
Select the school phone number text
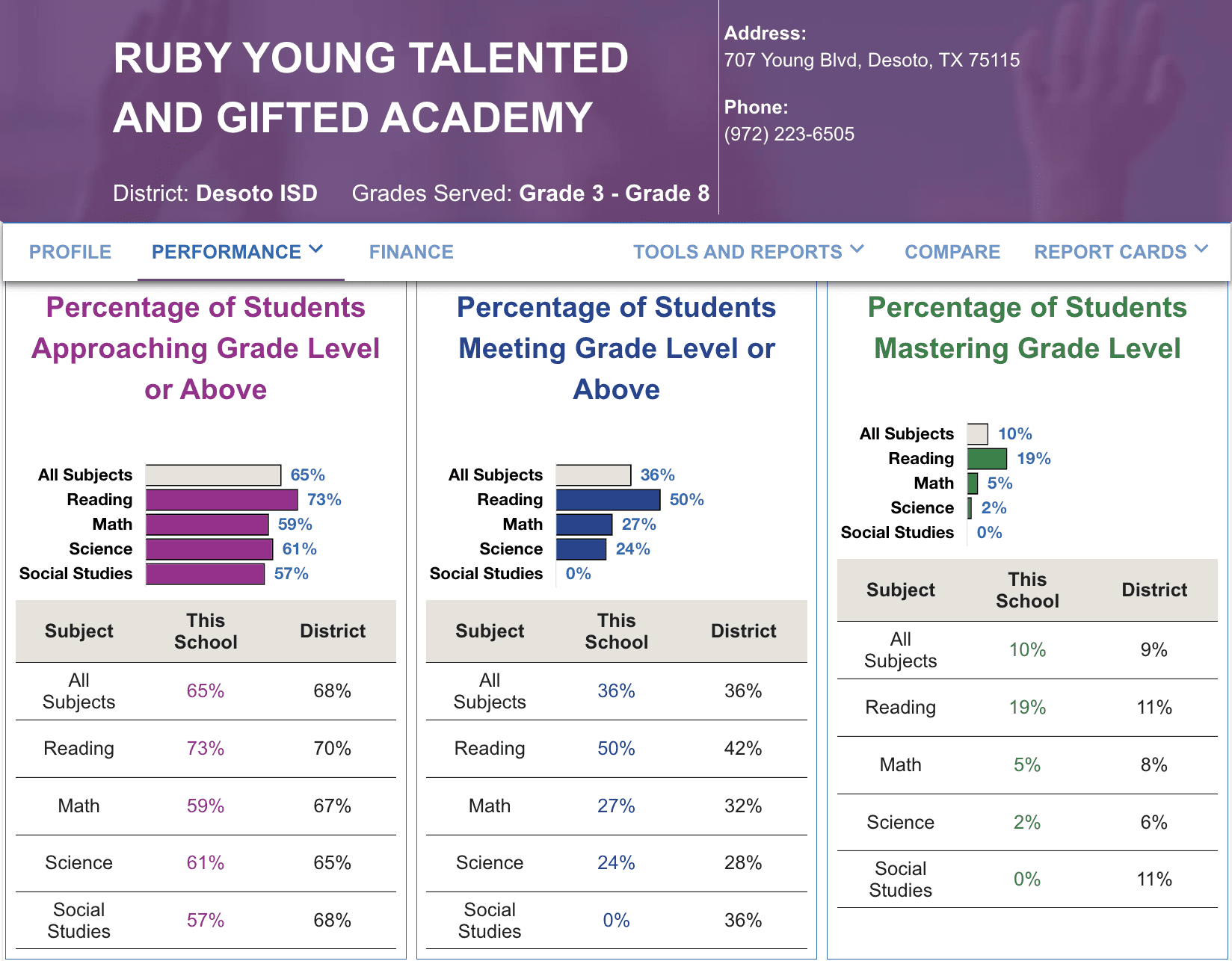point(789,135)
